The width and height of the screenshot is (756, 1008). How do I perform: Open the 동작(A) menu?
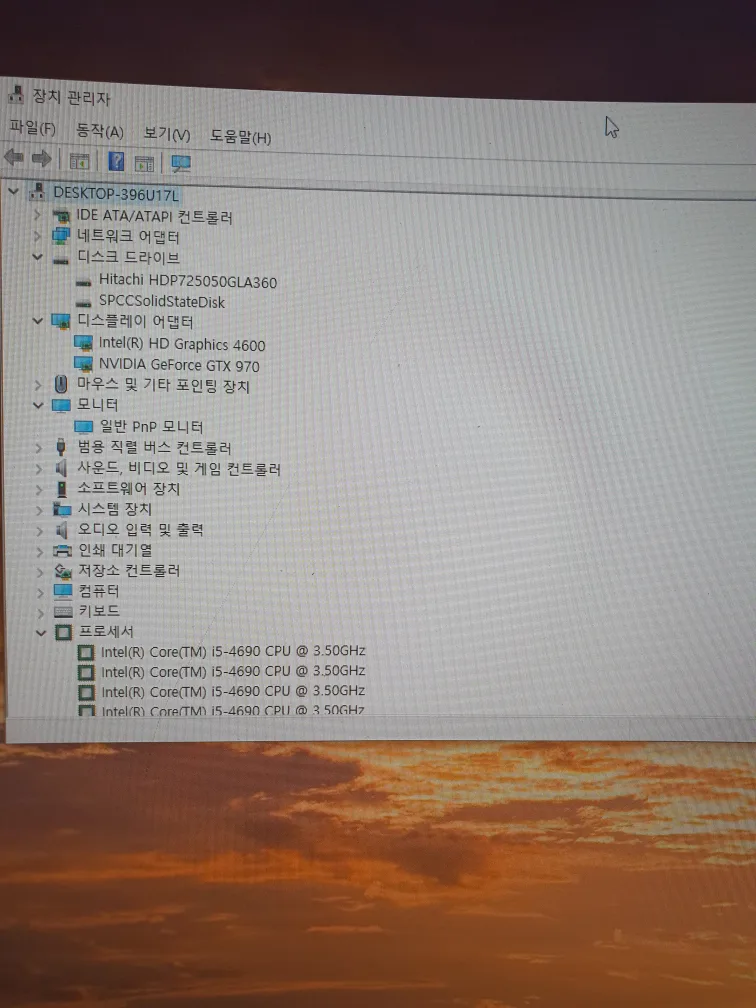click(x=100, y=130)
